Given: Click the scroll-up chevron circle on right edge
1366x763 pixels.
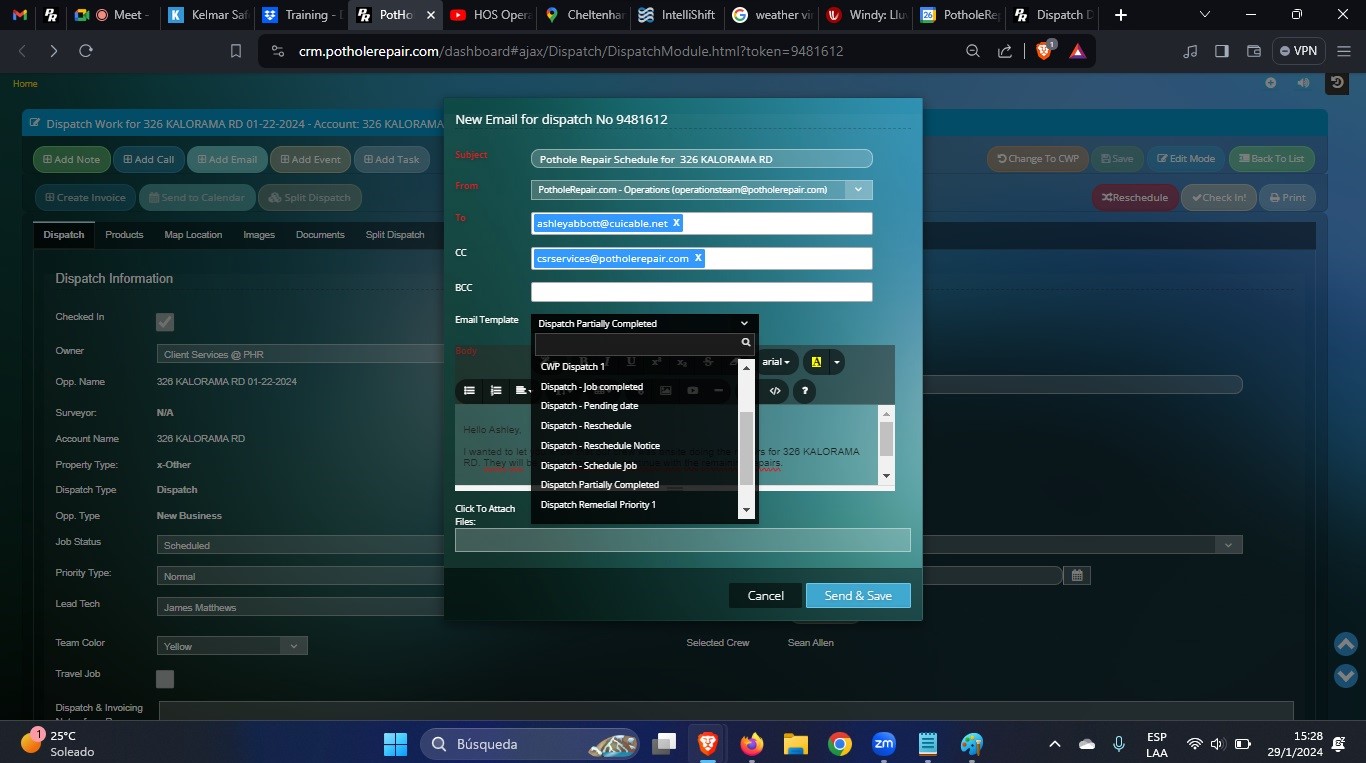Looking at the screenshot, I should pos(1346,644).
